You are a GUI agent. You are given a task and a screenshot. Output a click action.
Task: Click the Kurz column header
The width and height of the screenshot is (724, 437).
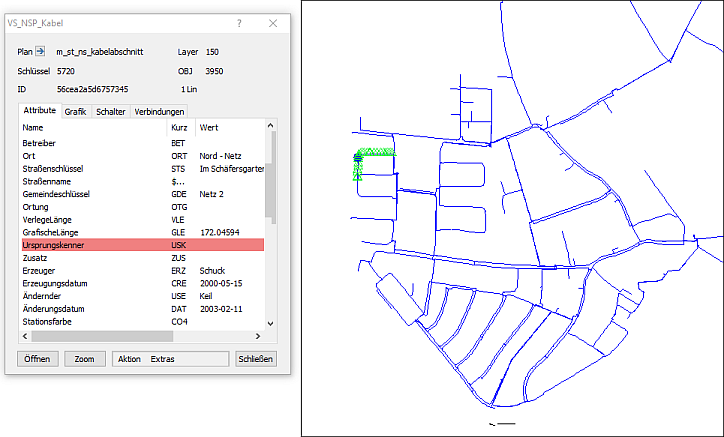tap(181, 128)
